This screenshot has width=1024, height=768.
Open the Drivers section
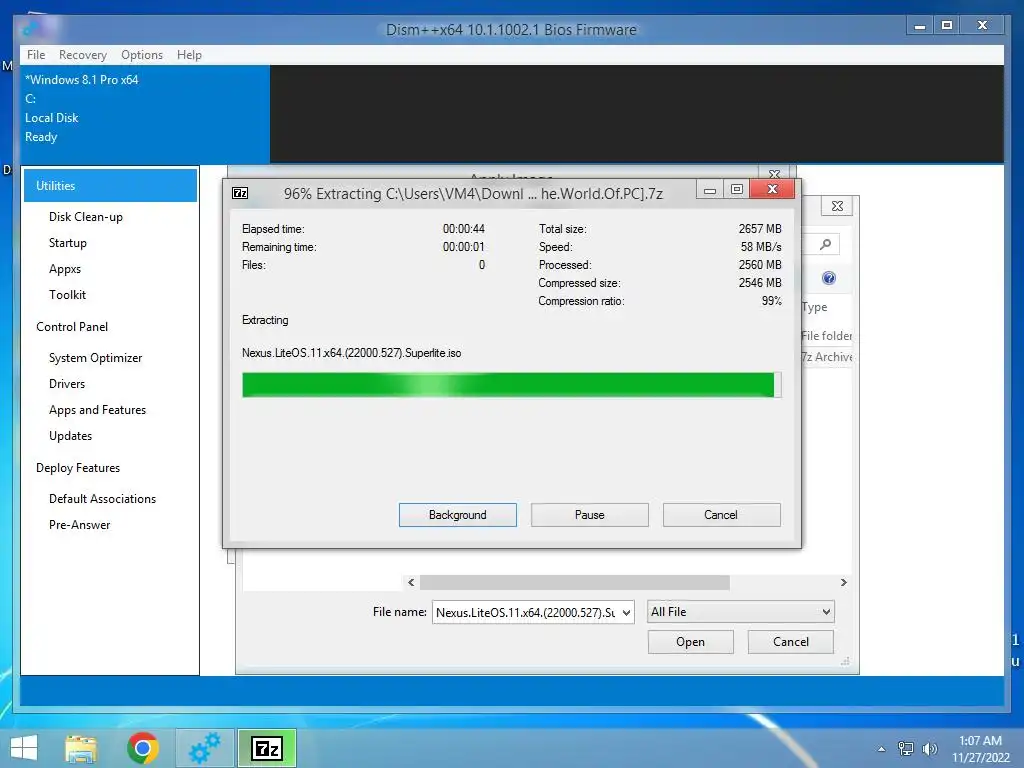pos(67,384)
